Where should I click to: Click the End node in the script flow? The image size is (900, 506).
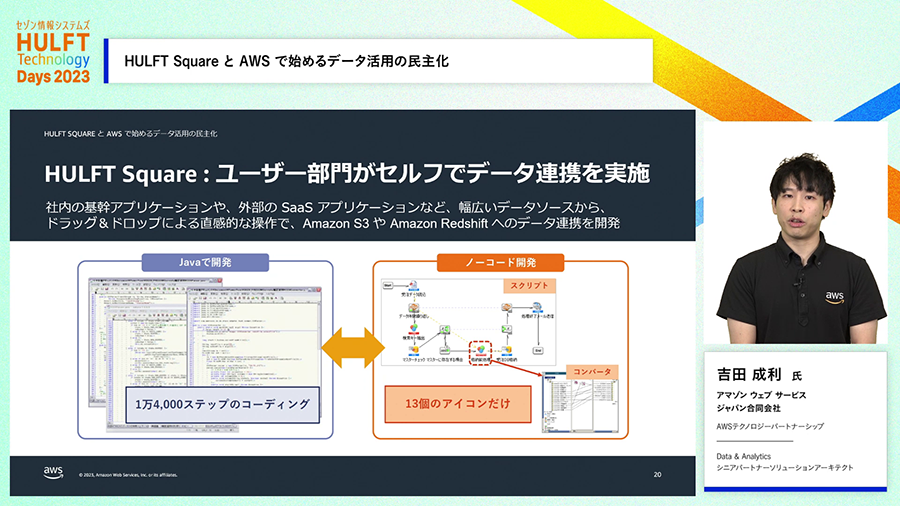tap(537, 351)
